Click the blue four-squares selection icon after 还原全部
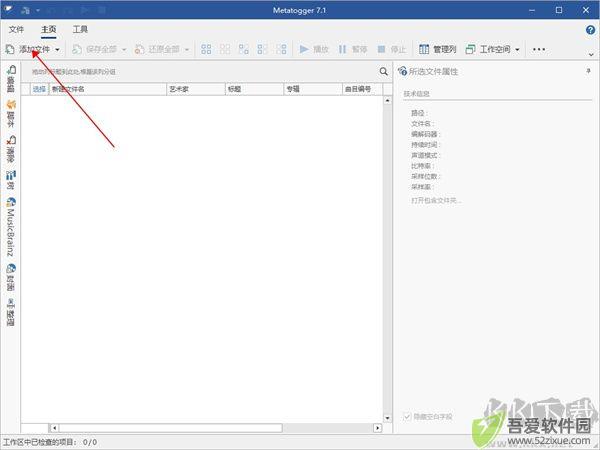This screenshot has width=600, height=450. (x=206, y=49)
